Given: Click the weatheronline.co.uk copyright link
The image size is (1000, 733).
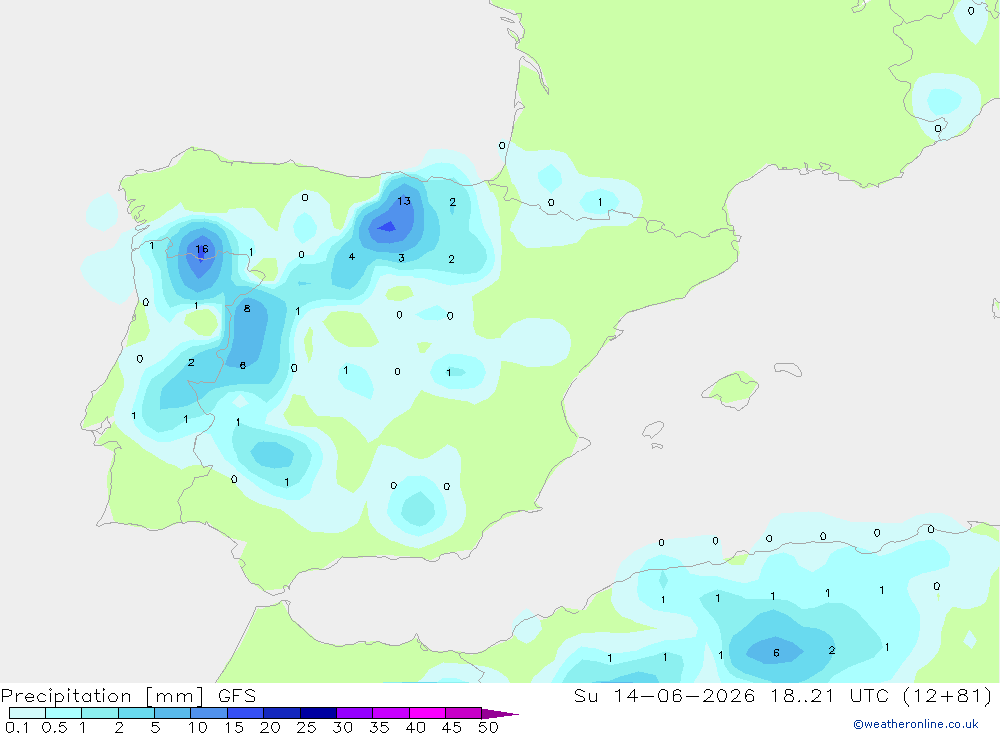Looking at the screenshot, I should [x=916, y=724].
